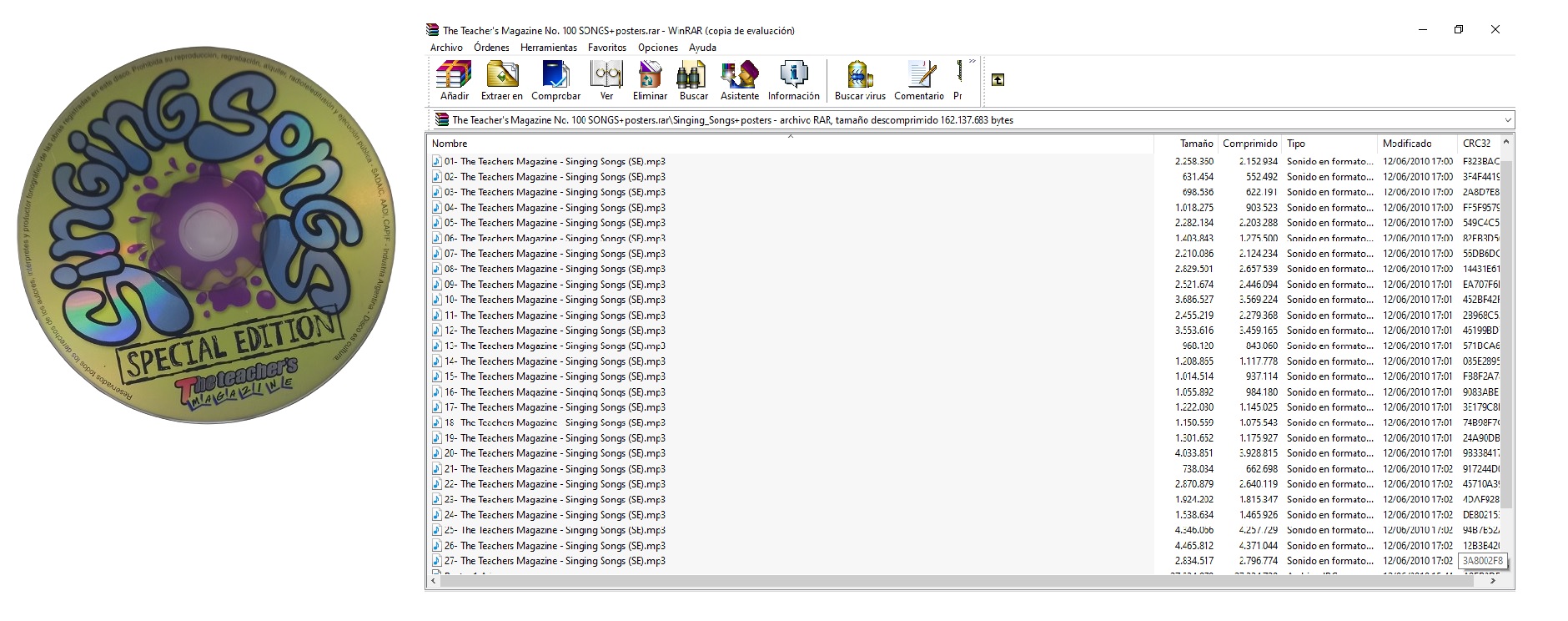The width and height of the screenshot is (1568, 621).
Task: Click the Extraer en toolbar icon
Action: (x=502, y=74)
